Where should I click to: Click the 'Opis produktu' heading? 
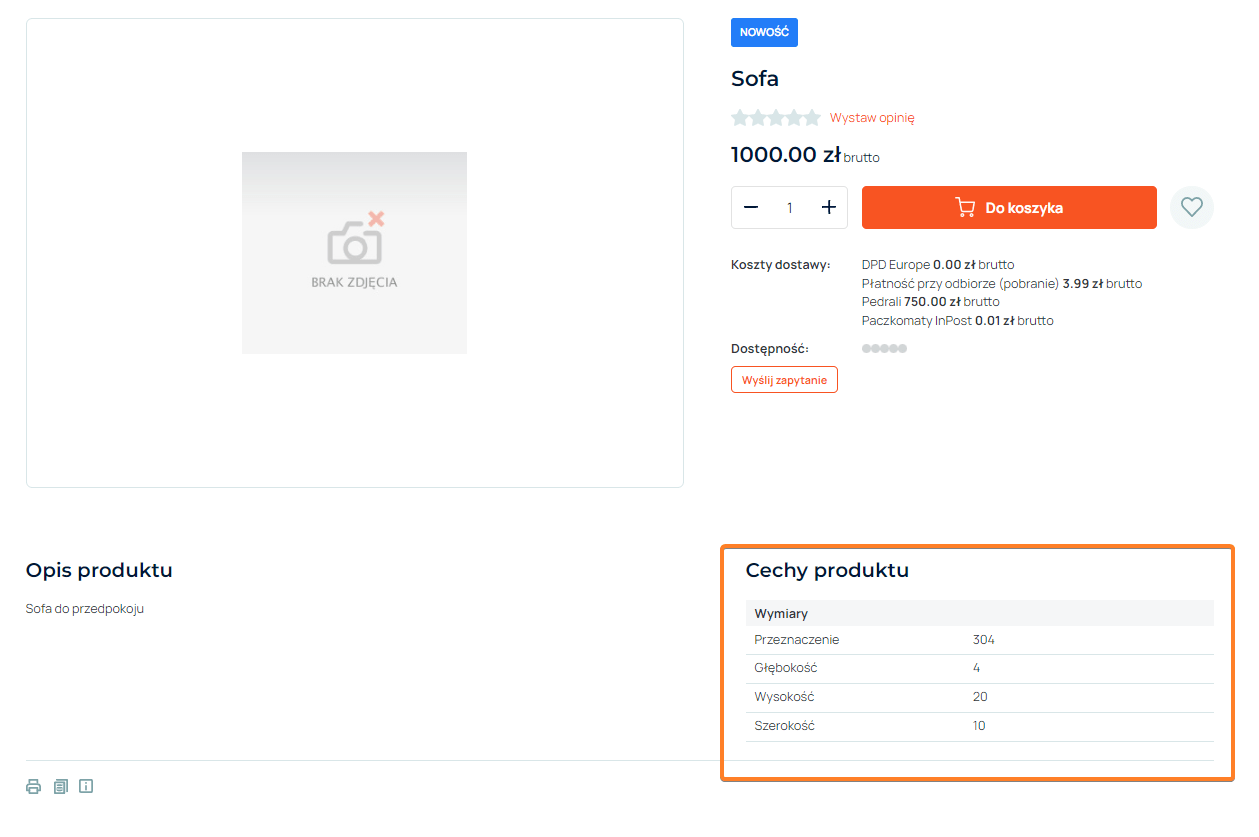pos(99,571)
